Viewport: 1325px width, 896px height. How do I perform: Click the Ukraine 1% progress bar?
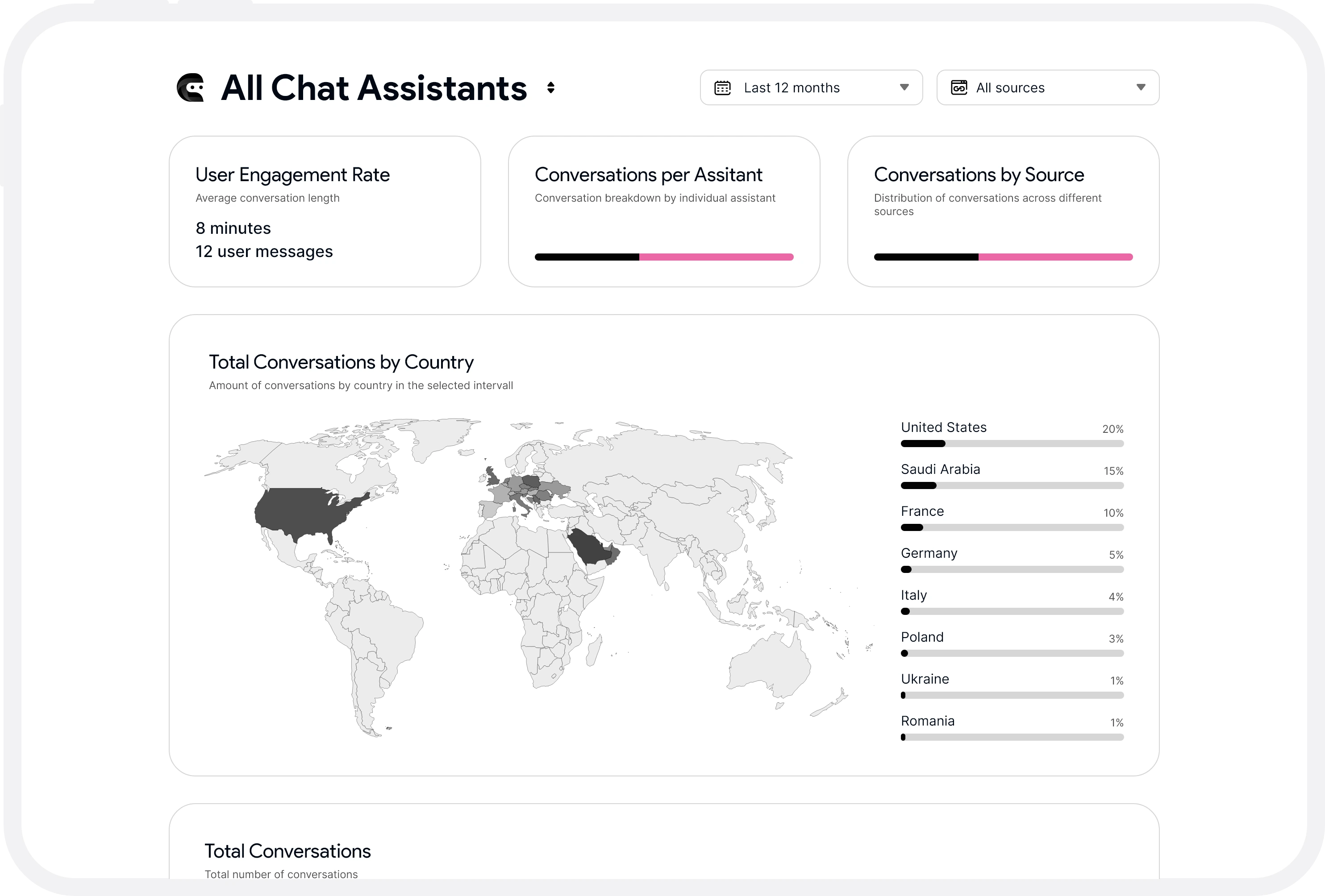[x=1012, y=695]
